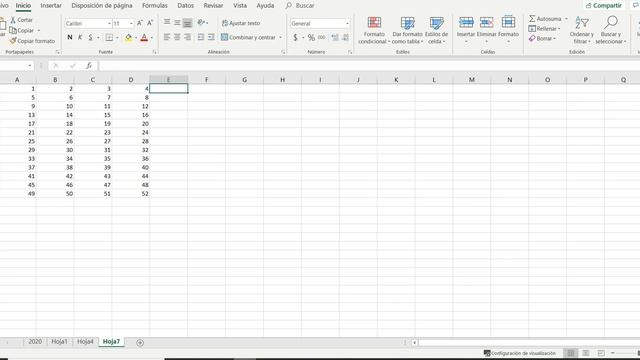This screenshot has height=360, width=640.
Task: Open the font size dropdown
Action: (x=131, y=24)
